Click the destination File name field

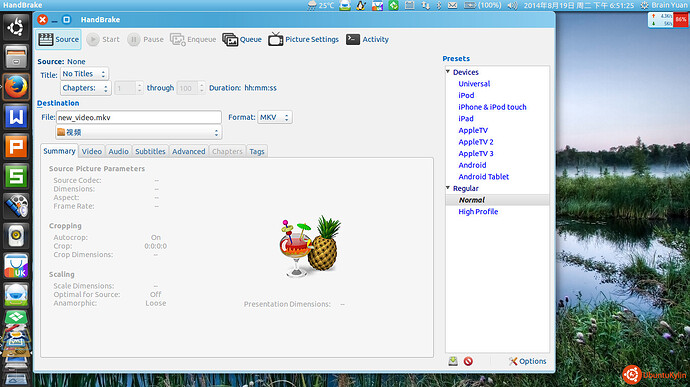[x=139, y=117]
